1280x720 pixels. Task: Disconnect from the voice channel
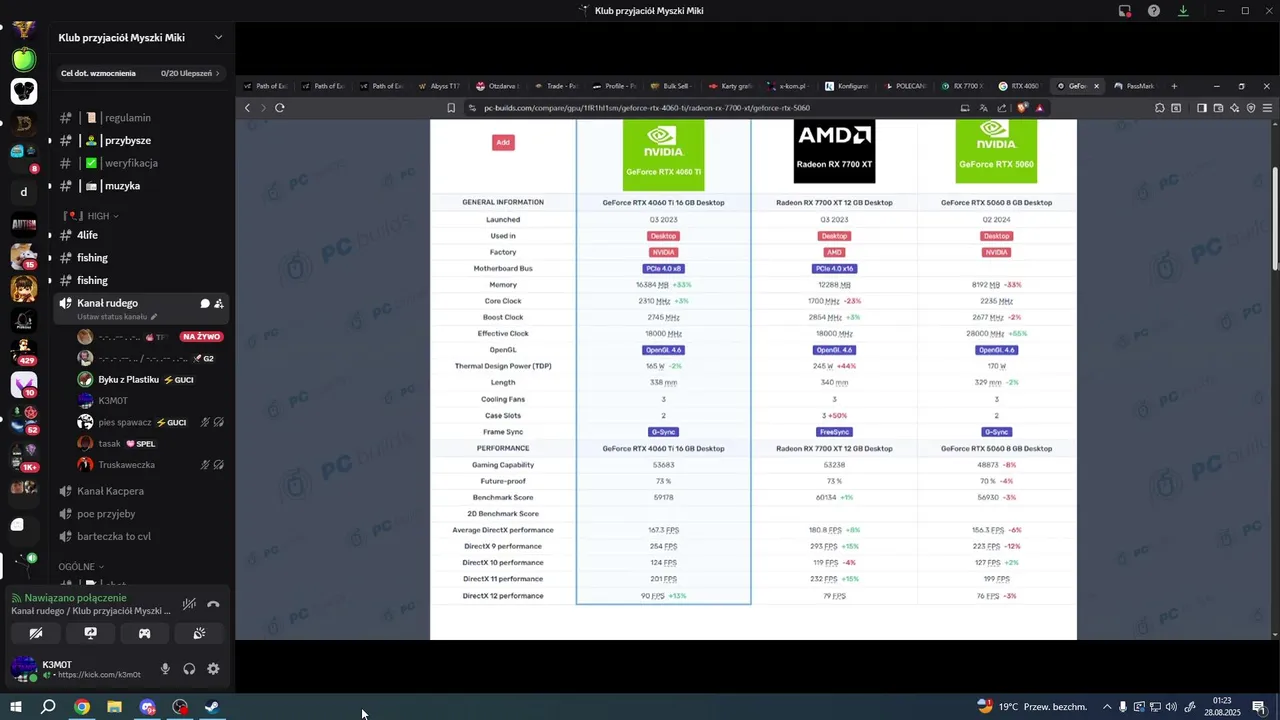click(x=213, y=604)
